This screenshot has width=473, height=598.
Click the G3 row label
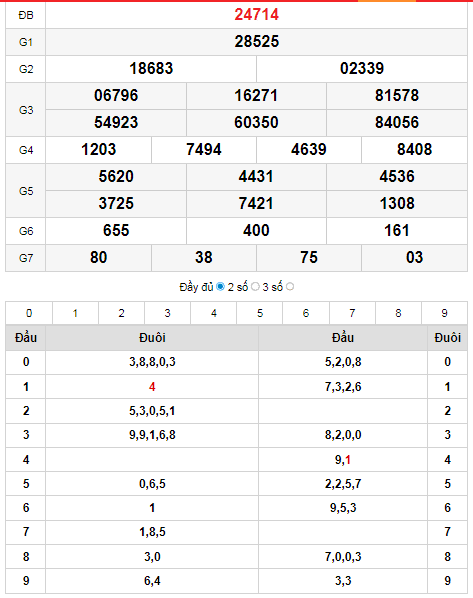pyautogui.click(x=26, y=110)
